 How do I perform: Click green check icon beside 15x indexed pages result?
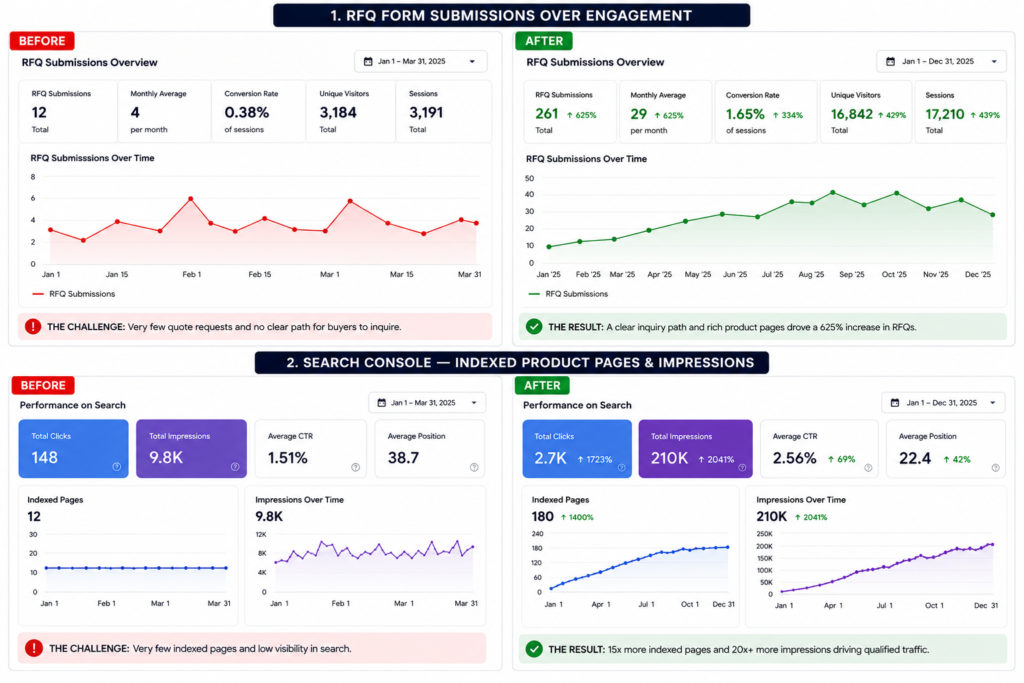click(534, 649)
